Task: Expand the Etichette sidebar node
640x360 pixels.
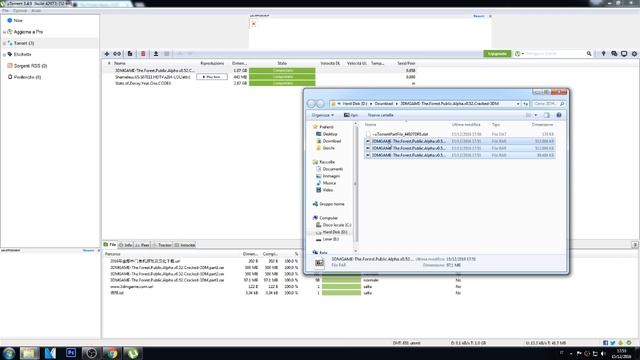Action: point(4,54)
